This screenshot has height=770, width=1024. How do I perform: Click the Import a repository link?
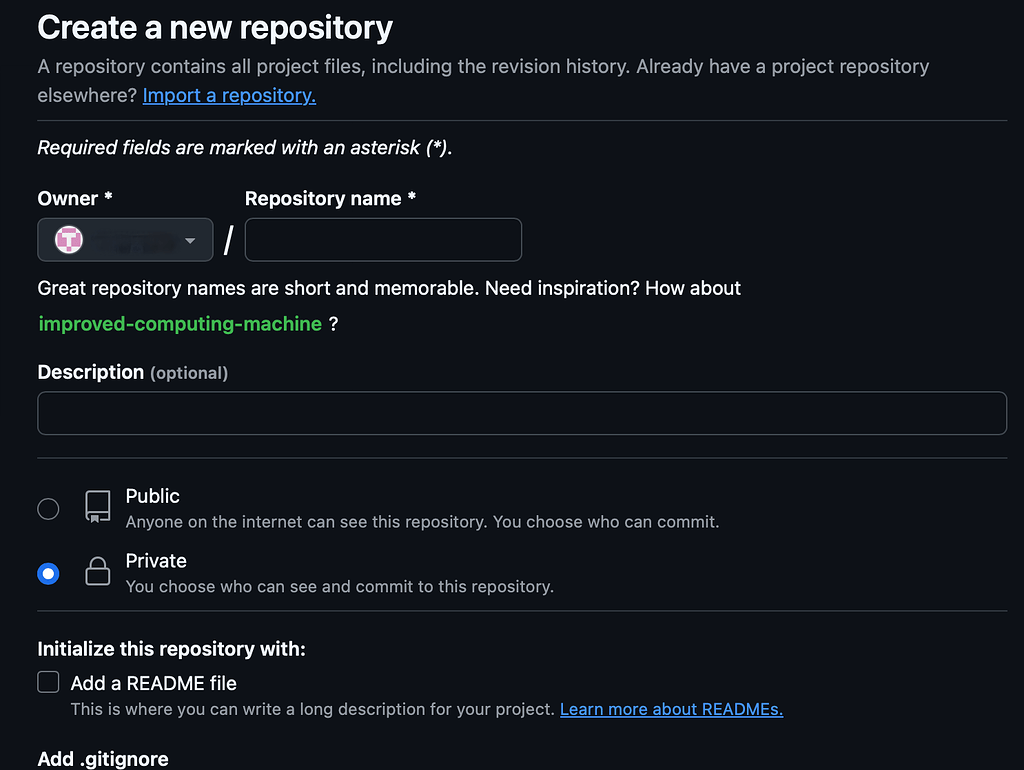pyautogui.click(x=229, y=95)
